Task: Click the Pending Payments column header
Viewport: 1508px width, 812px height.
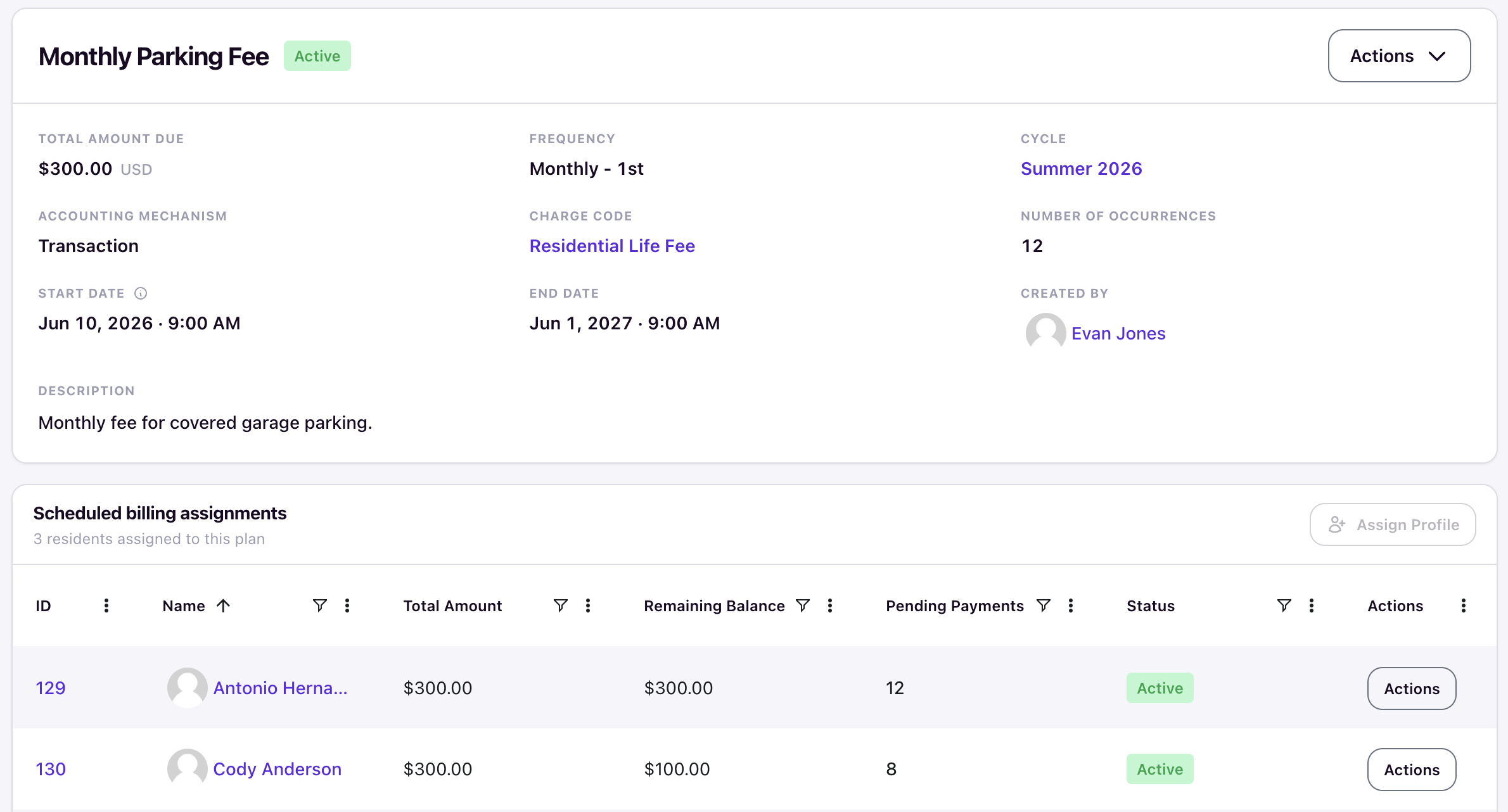Action: pos(954,606)
